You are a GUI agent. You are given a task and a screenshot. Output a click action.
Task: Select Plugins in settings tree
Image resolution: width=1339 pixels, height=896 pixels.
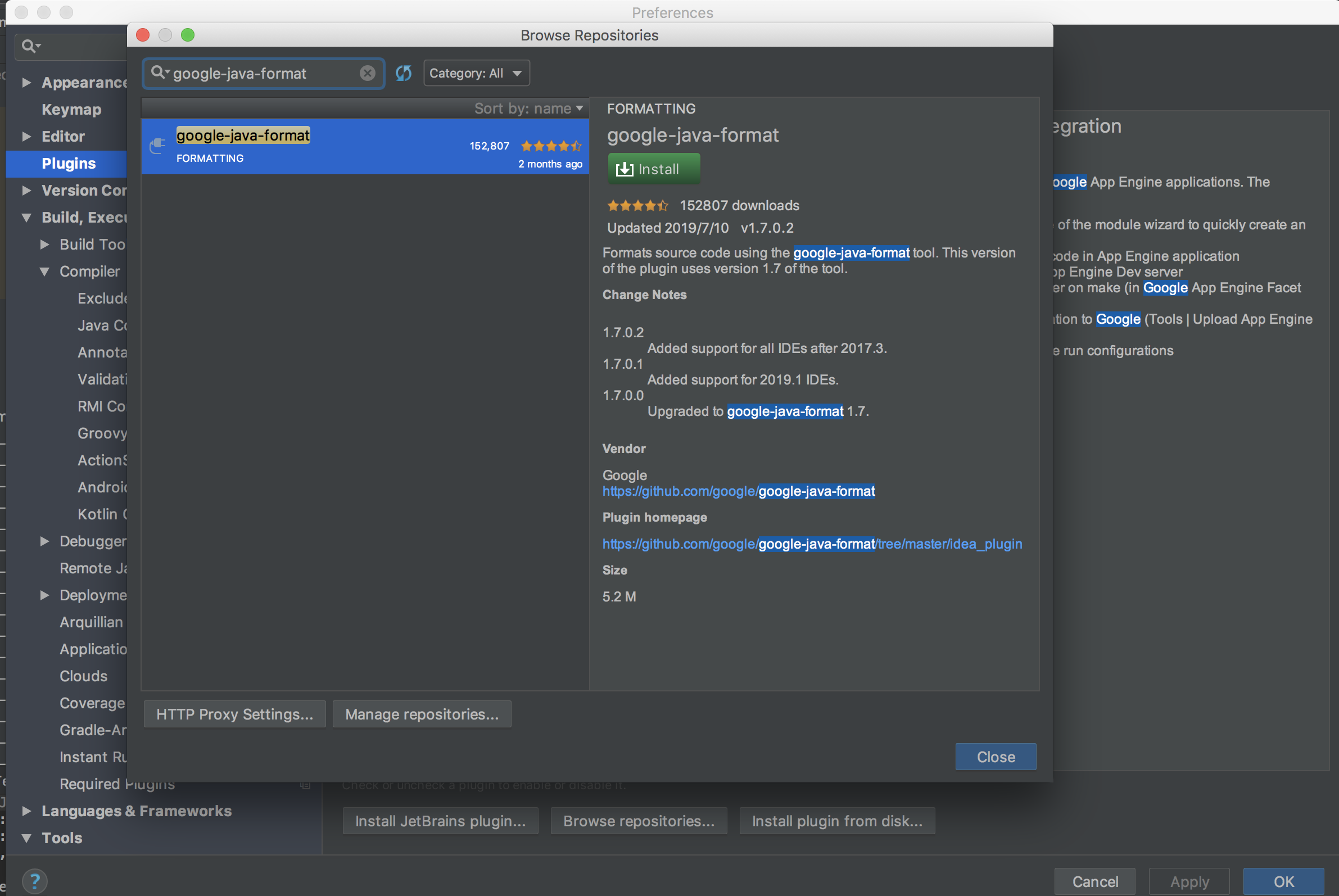tap(69, 164)
